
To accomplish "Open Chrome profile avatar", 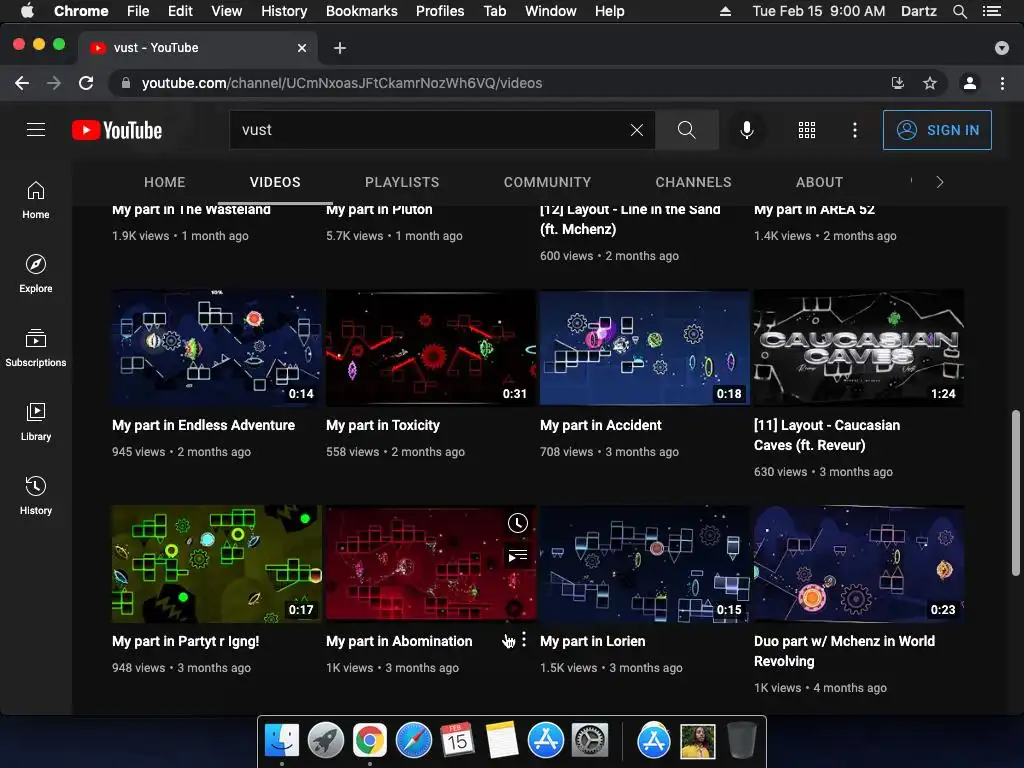I will [970, 83].
